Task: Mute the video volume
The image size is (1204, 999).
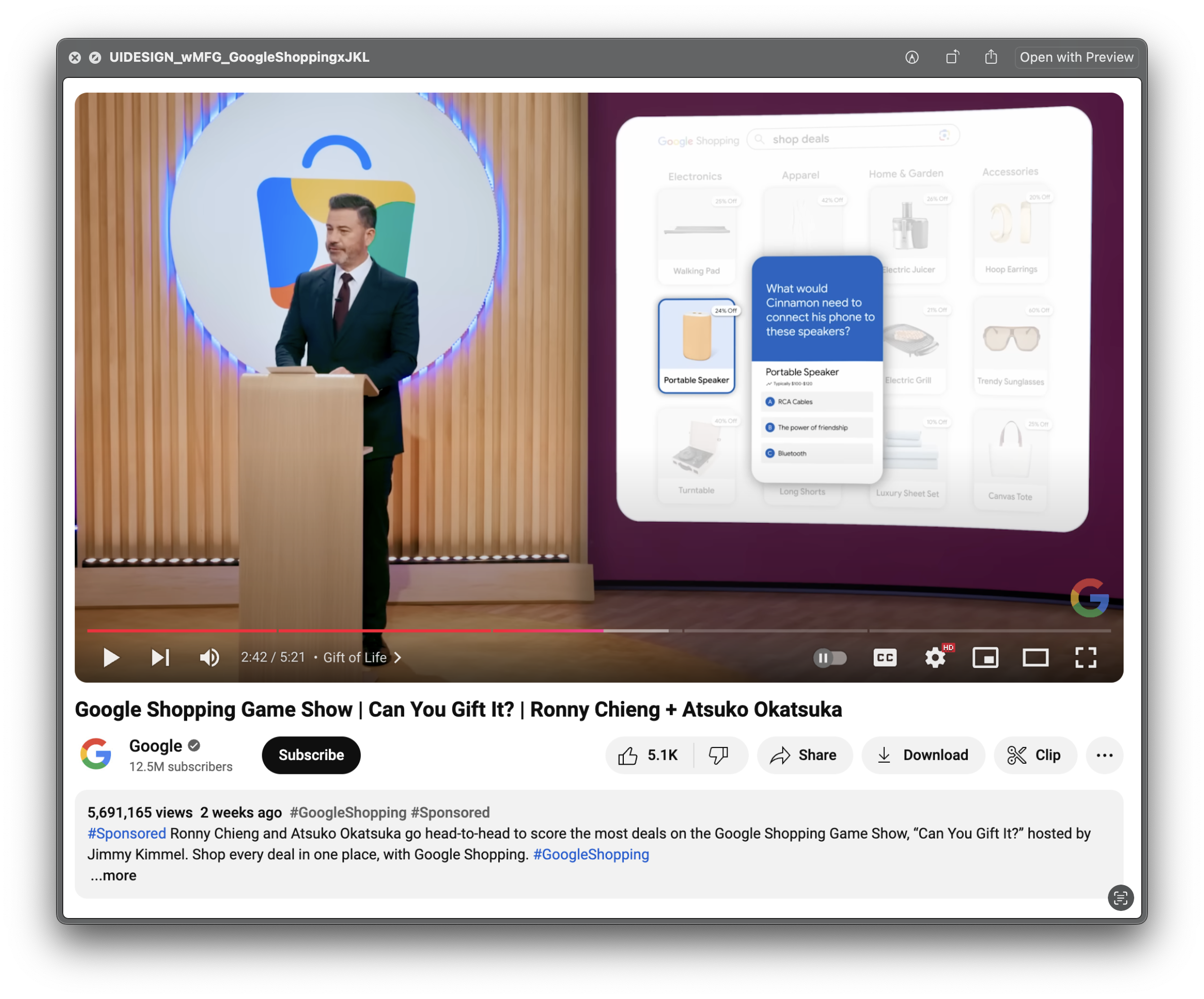Action: pos(209,657)
